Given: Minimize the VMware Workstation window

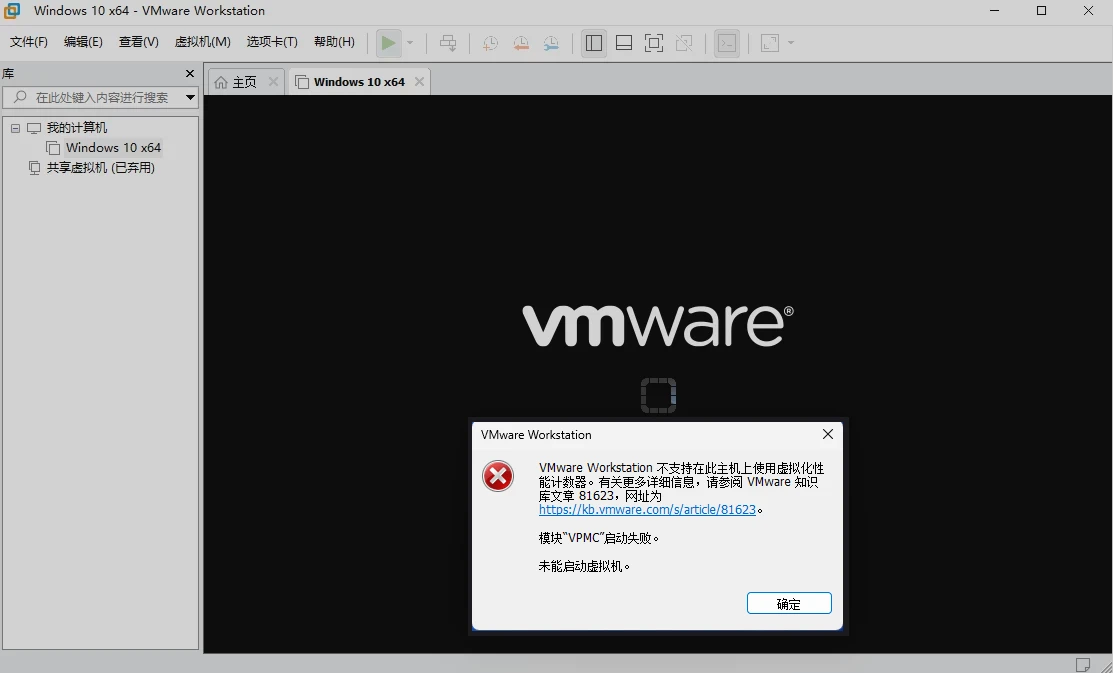Looking at the screenshot, I should (995, 11).
